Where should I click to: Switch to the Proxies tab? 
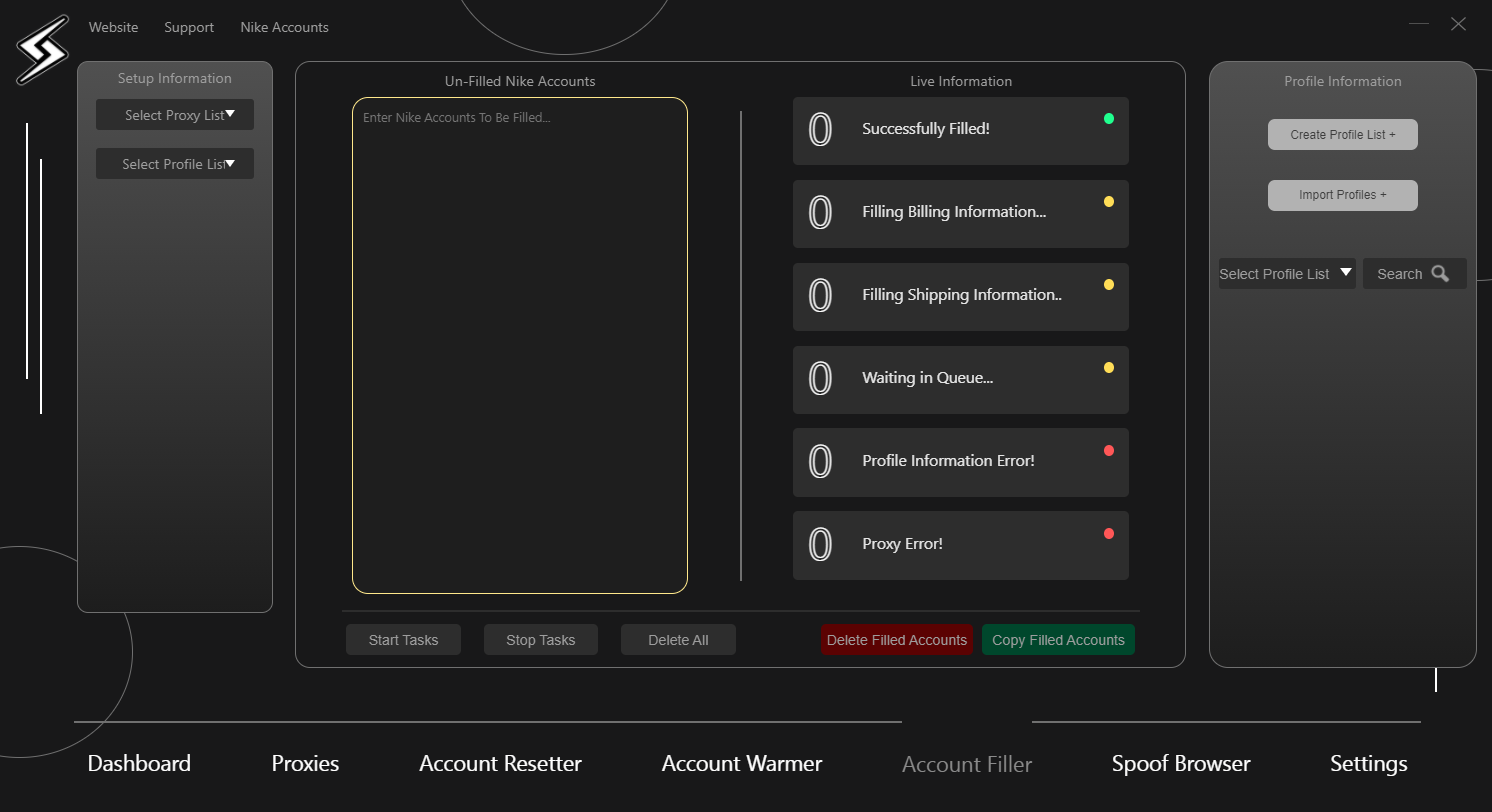point(305,764)
